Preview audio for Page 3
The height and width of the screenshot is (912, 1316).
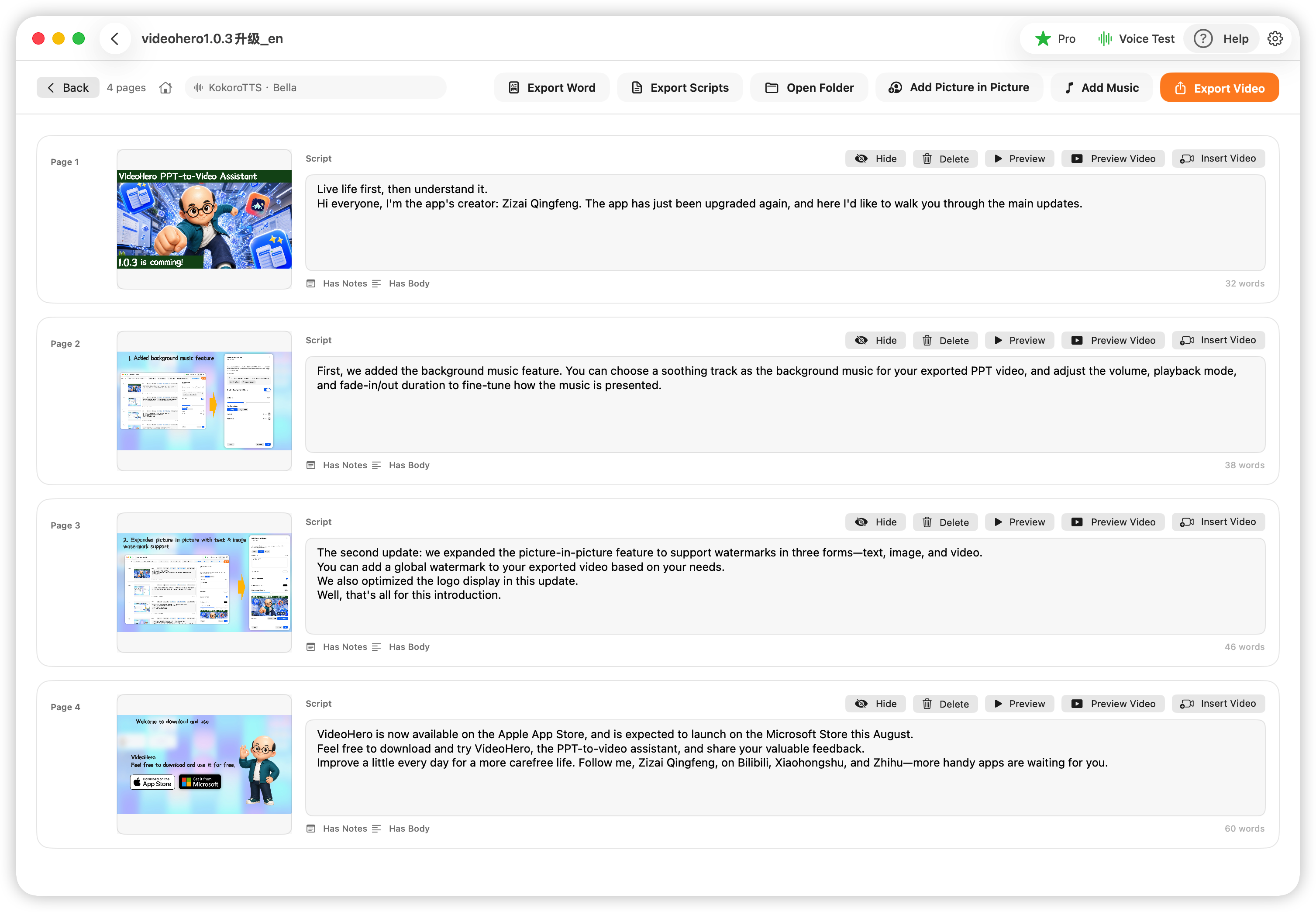click(1019, 522)
